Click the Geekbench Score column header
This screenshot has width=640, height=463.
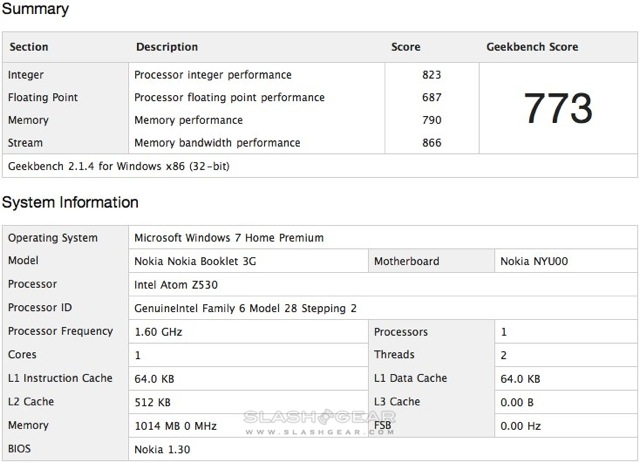point(531,47)
